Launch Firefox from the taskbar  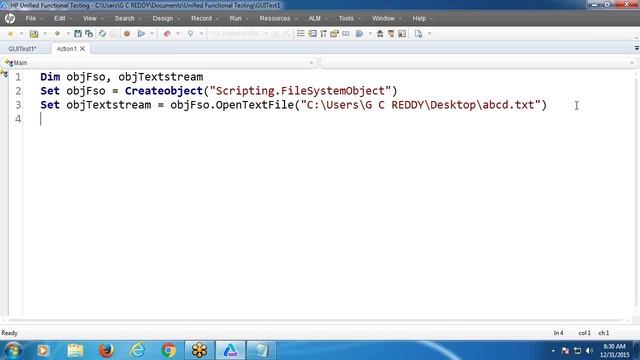pos(107,350)
